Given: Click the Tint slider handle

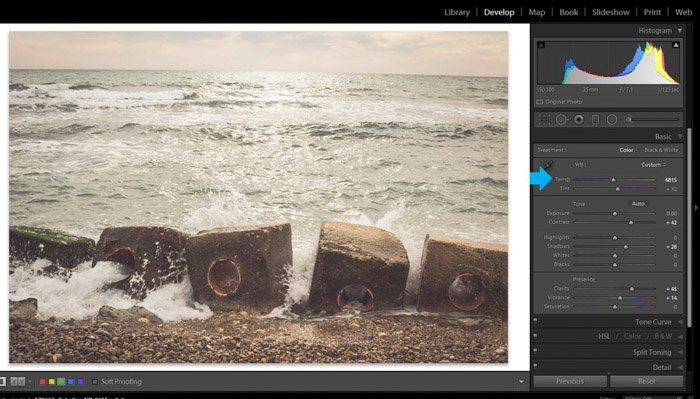Looking at the screenshot, I should click(617, 189).
